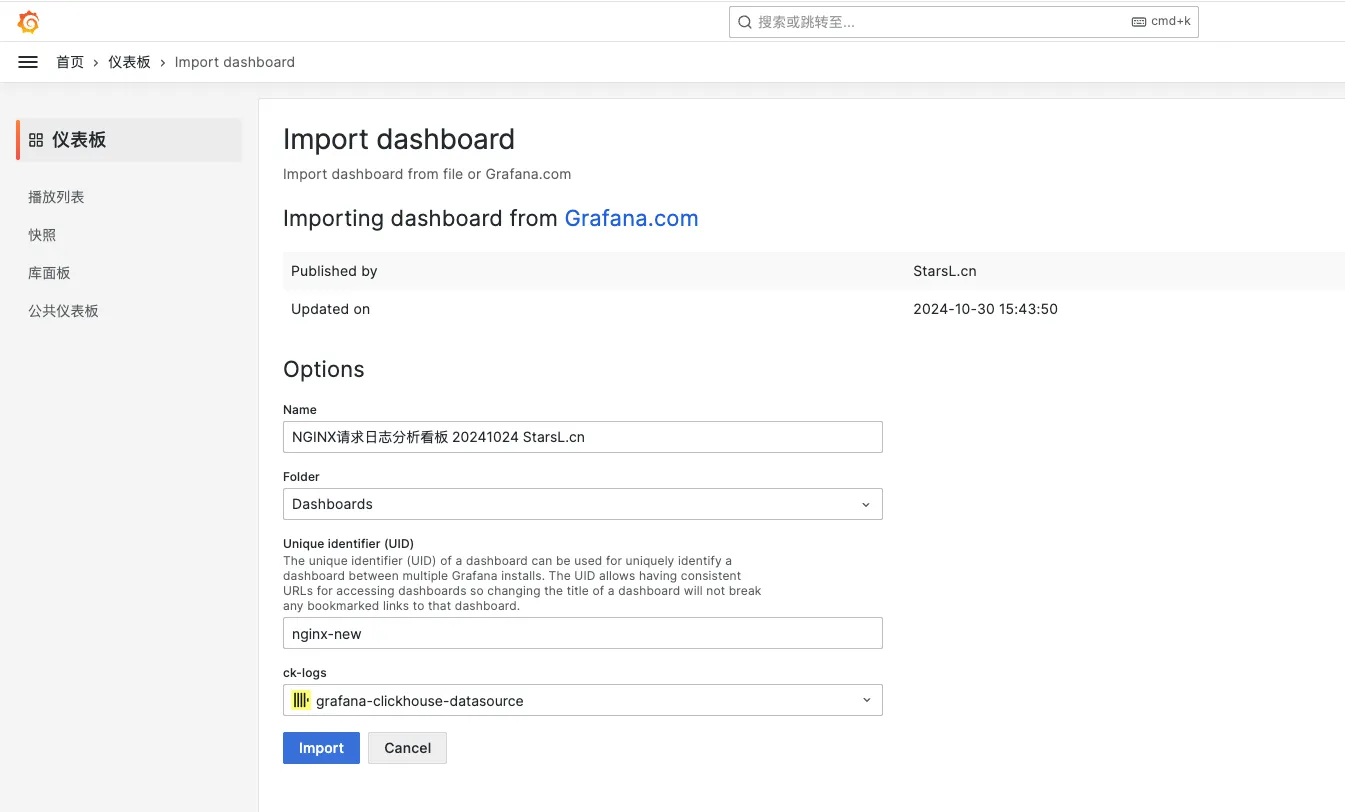Open 库面板 in the sidebar

point(49,273)
